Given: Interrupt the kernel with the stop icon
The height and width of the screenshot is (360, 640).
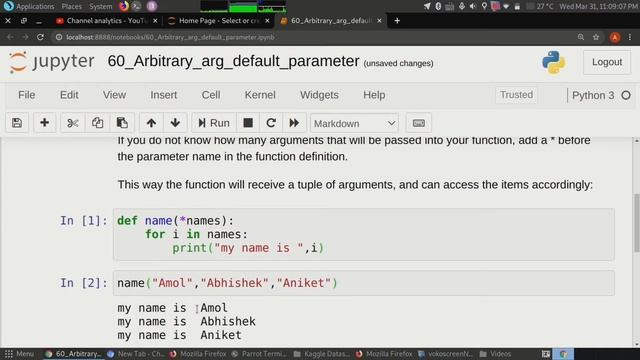Looking at the screenshot, I should point(248,123).
